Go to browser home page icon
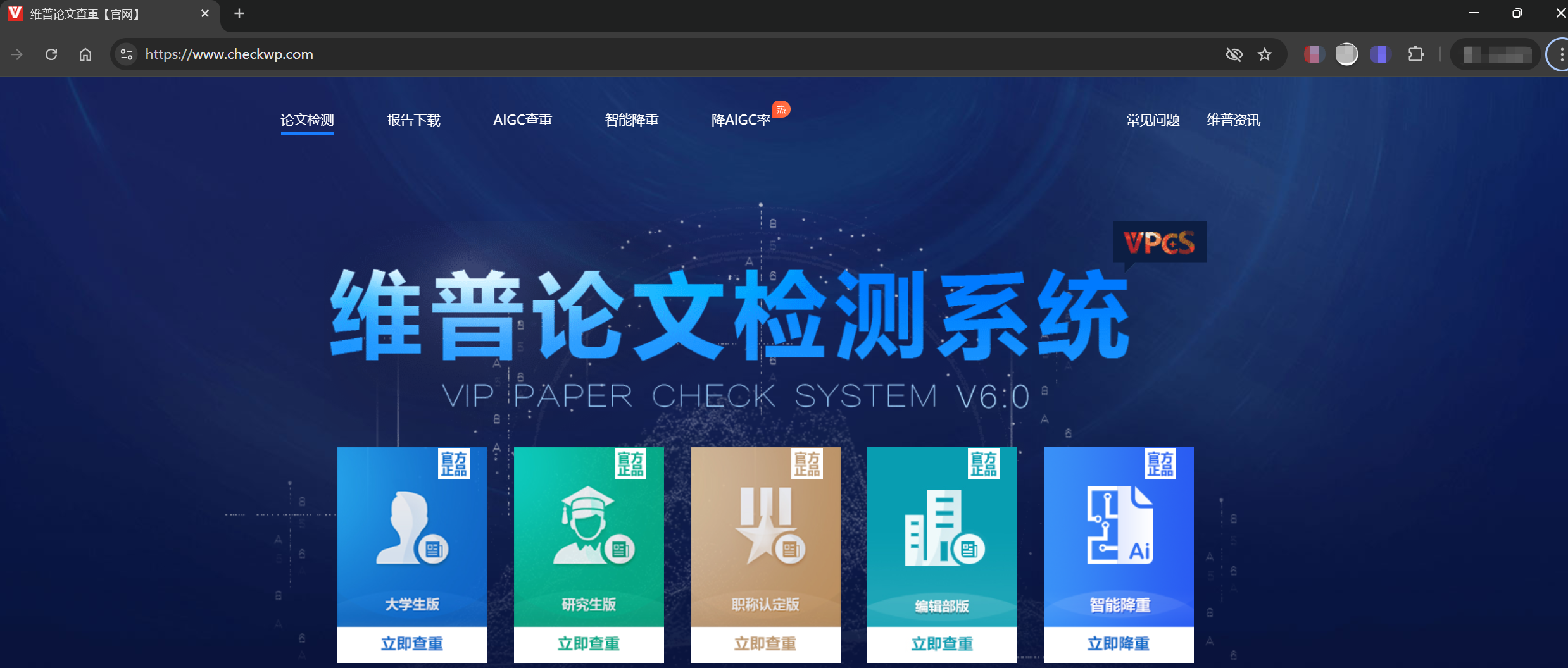Image resolution: width=1568 pixels, height=668 pixels. coord(85,54)
